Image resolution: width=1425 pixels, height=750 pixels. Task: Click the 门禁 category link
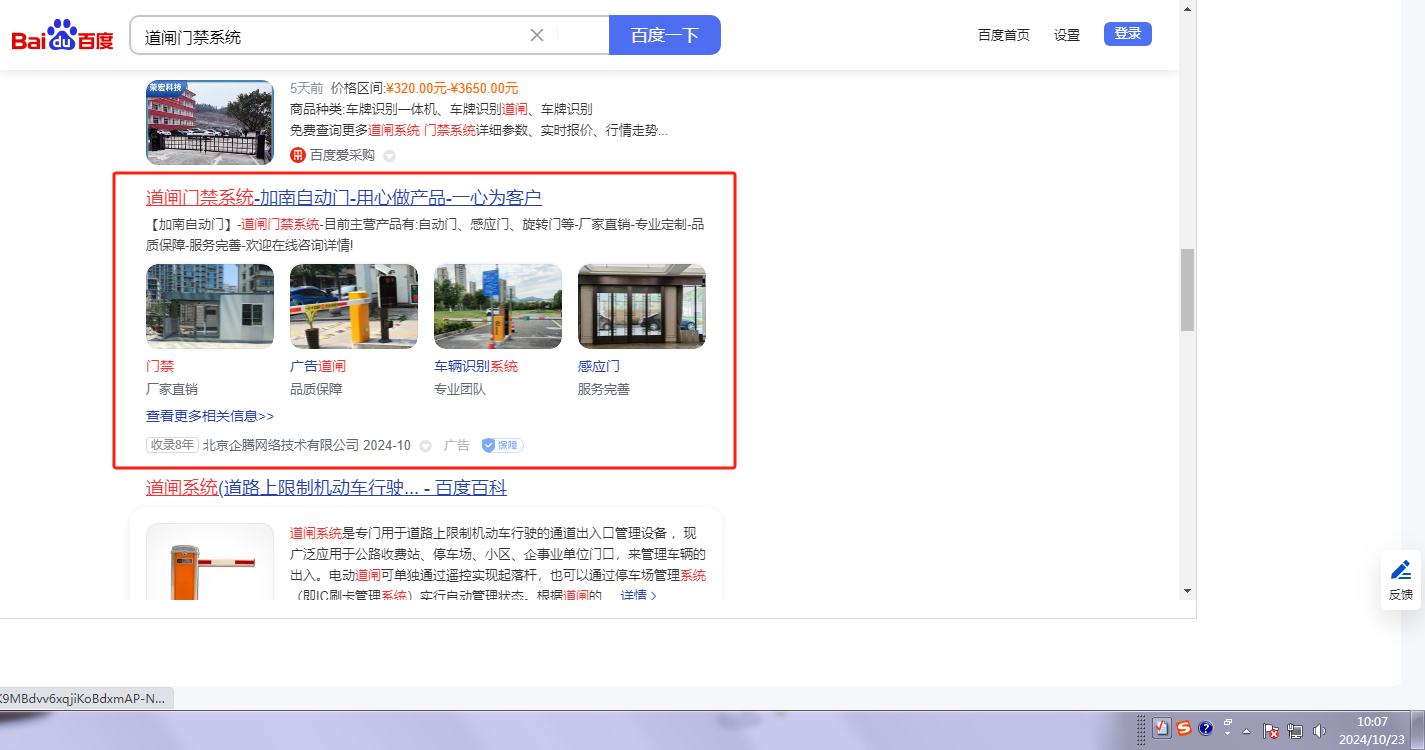pos(160,366)
